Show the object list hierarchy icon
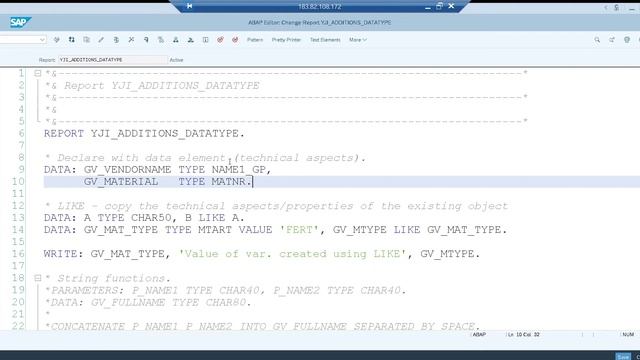The width and height of the screenshot is (640, 360). click(x=176, y=40)
